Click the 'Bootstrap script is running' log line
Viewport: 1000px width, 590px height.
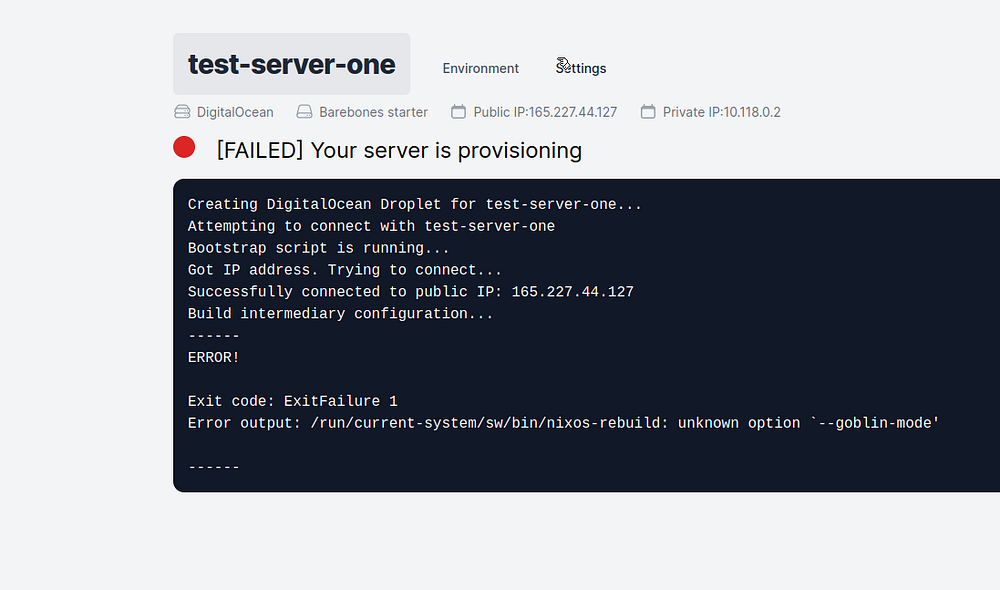pos(319,248)
